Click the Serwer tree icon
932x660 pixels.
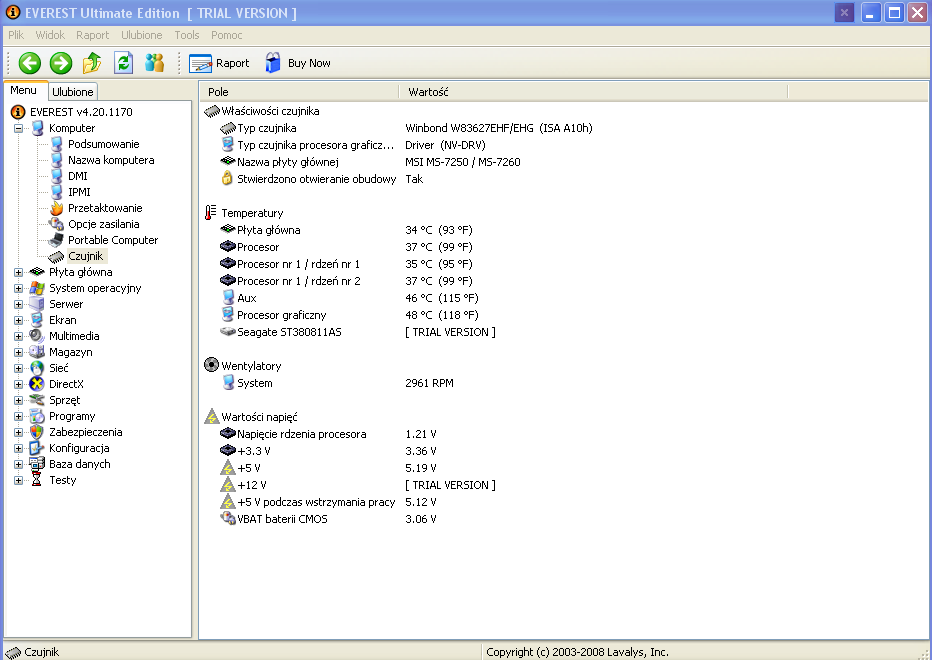coord(37,304)
